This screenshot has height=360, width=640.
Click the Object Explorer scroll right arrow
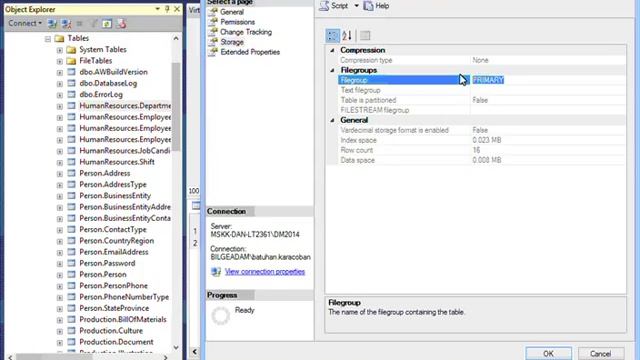[x=165, y=357]
